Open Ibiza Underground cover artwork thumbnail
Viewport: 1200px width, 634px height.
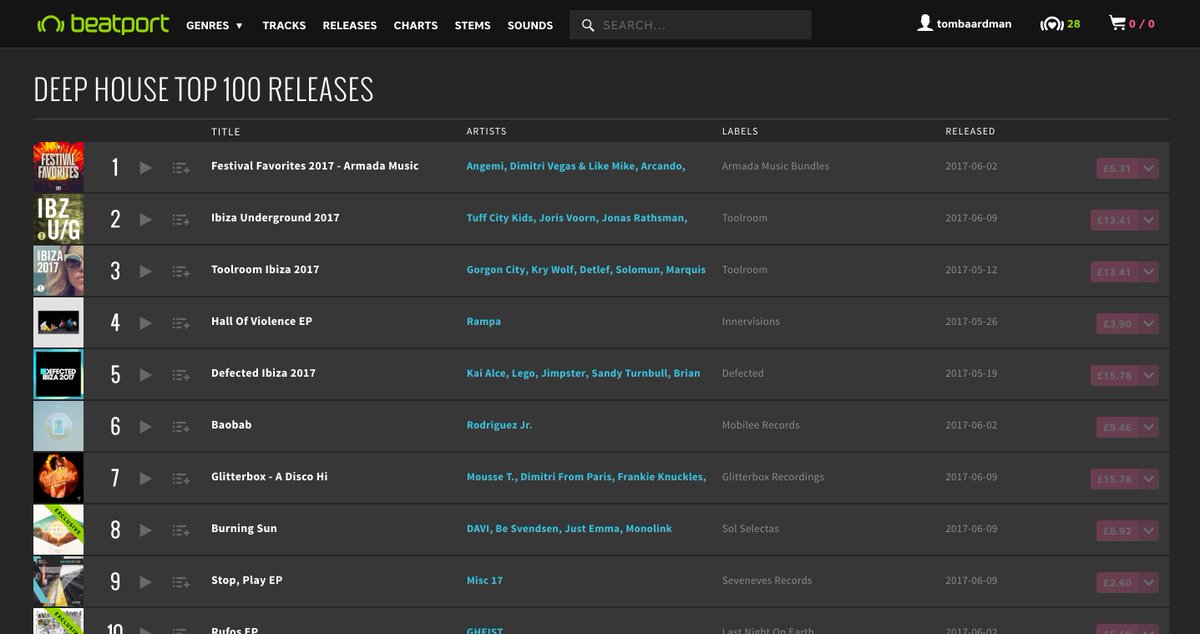[58, 219]
